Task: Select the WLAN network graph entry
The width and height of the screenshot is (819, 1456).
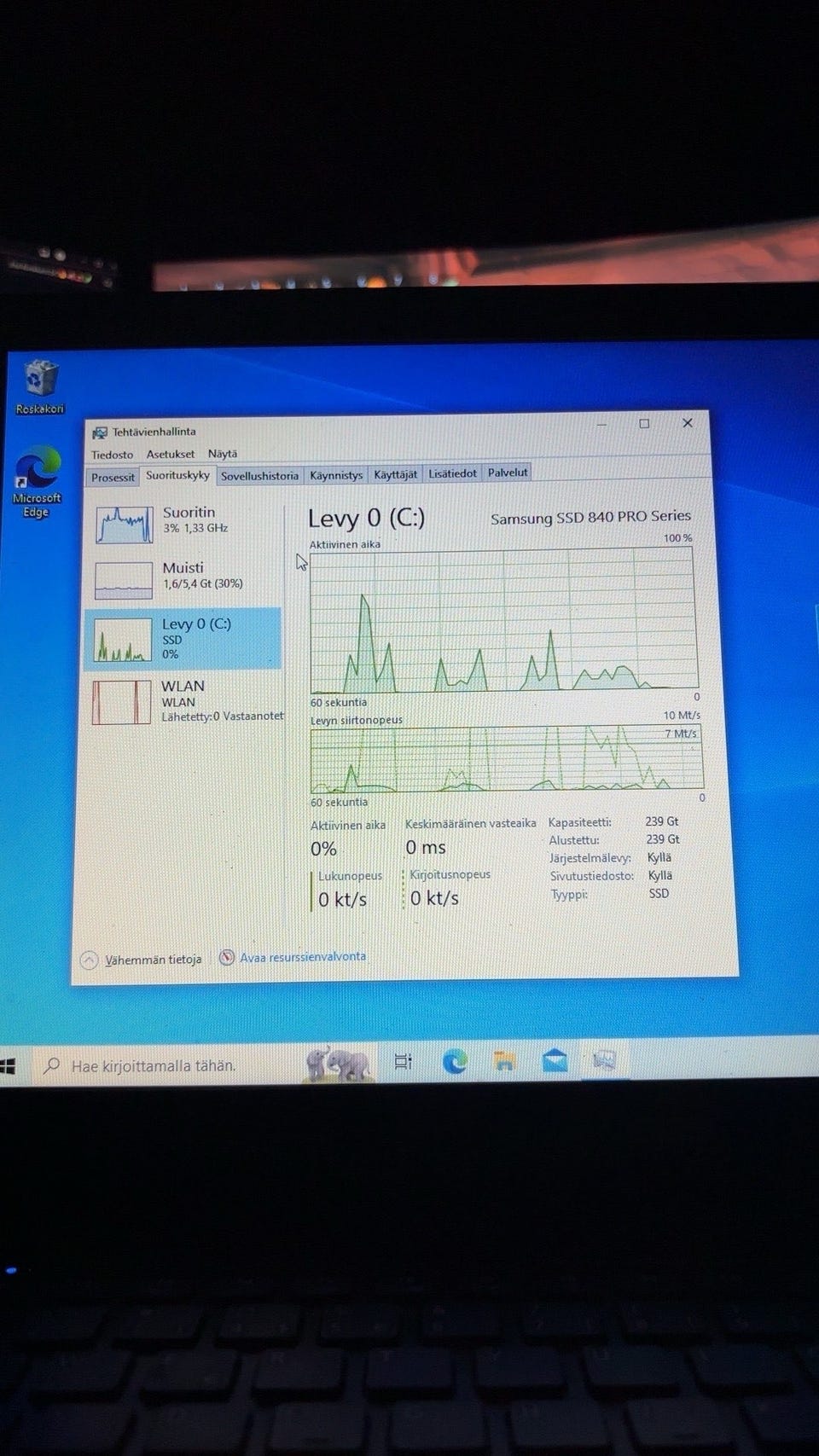Action: [184, 700]
